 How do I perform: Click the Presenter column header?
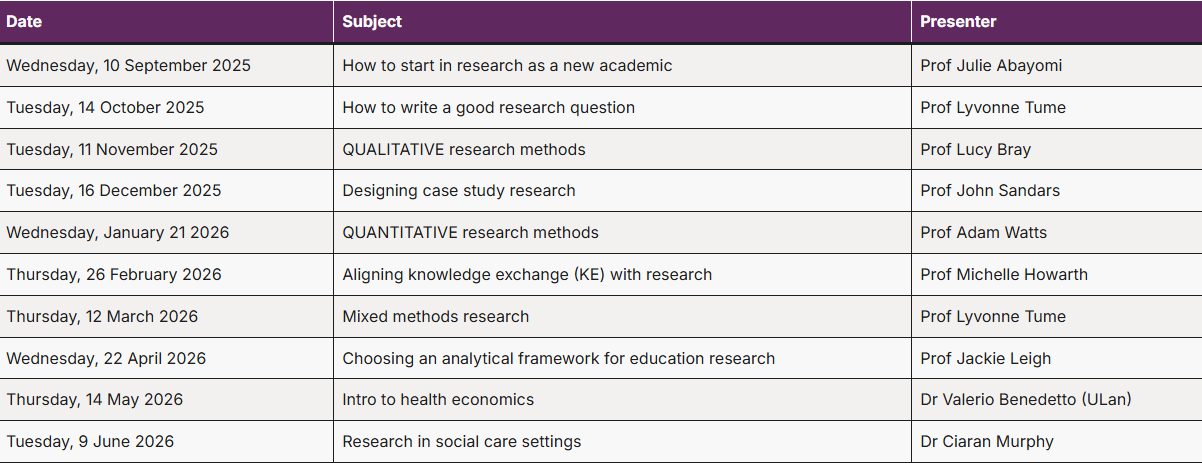(958, 22)
